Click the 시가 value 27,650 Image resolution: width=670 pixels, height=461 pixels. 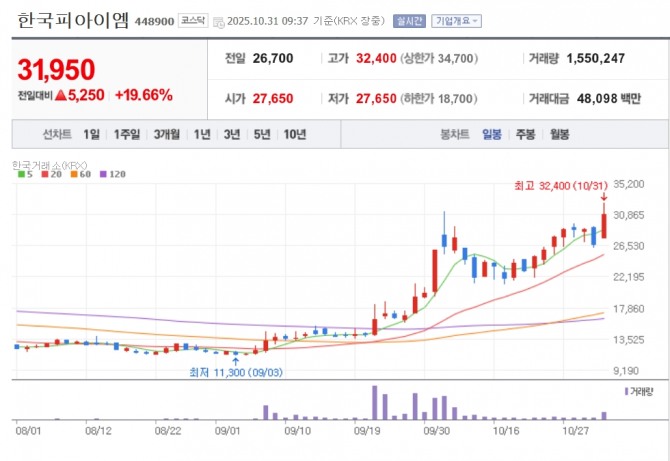click(x=273, y=99)
